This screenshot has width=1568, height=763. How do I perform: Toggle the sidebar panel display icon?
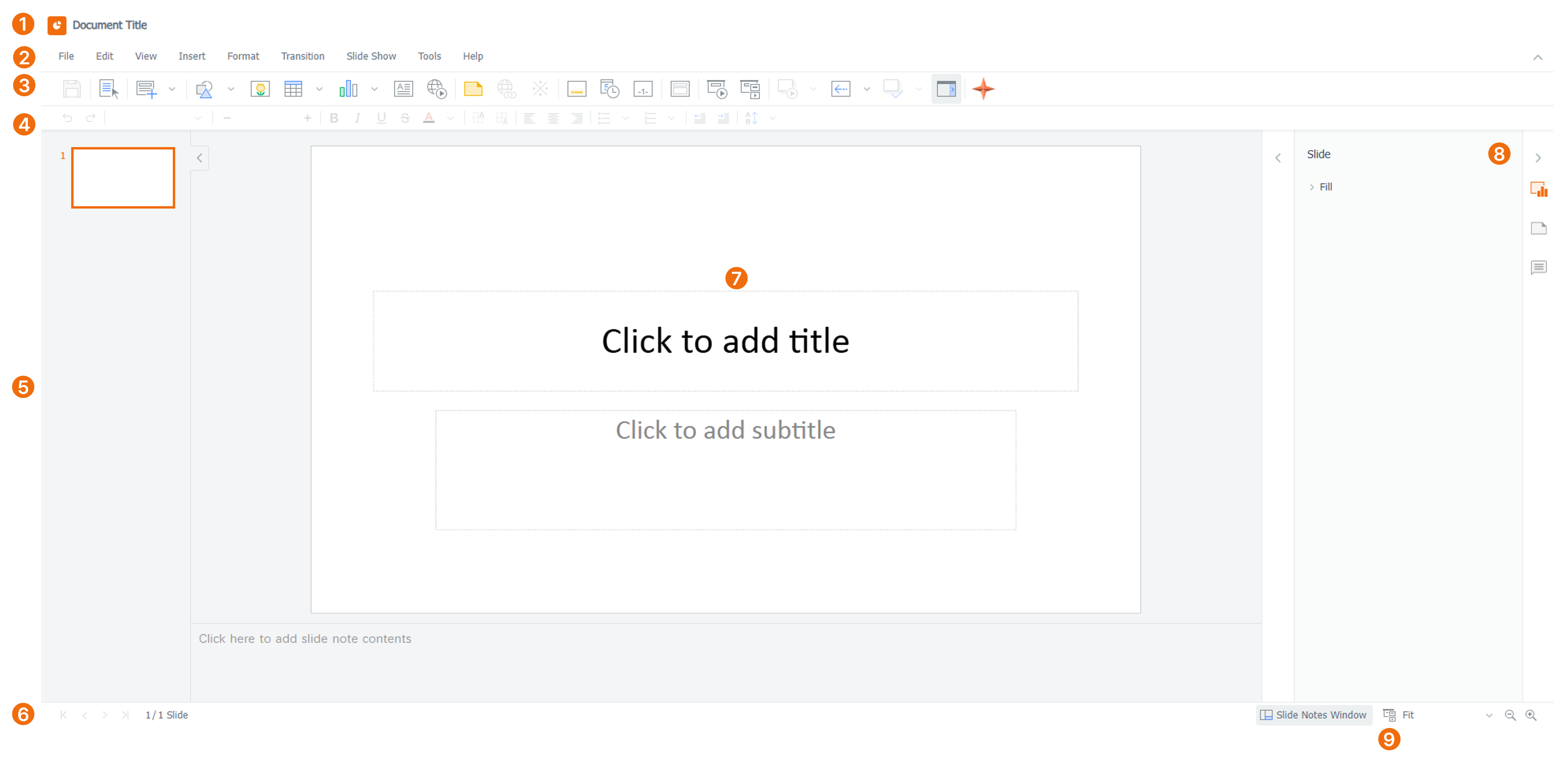tap(946, 89)
